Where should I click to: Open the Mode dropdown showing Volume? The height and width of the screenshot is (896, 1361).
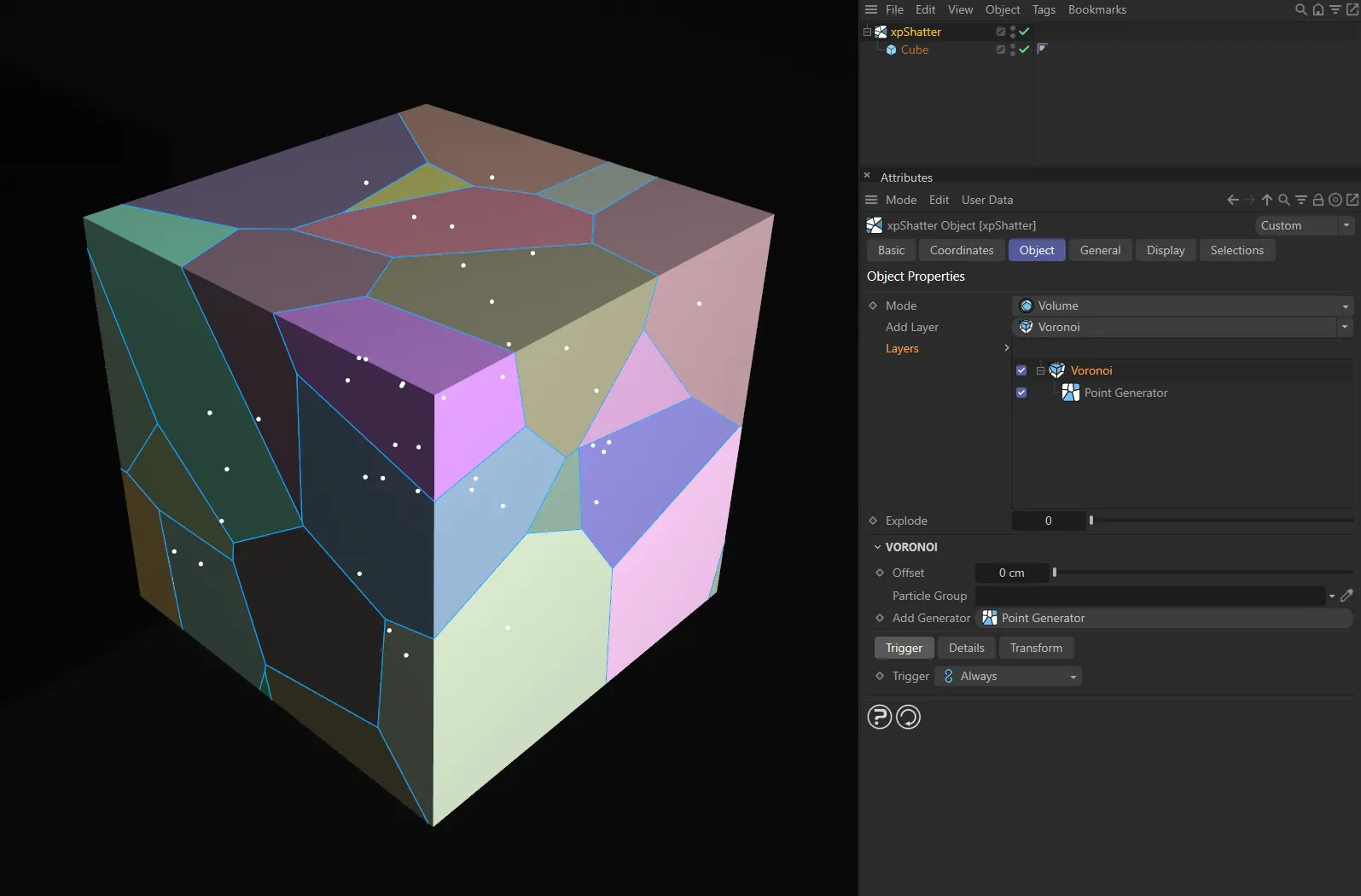point(1183,305)
